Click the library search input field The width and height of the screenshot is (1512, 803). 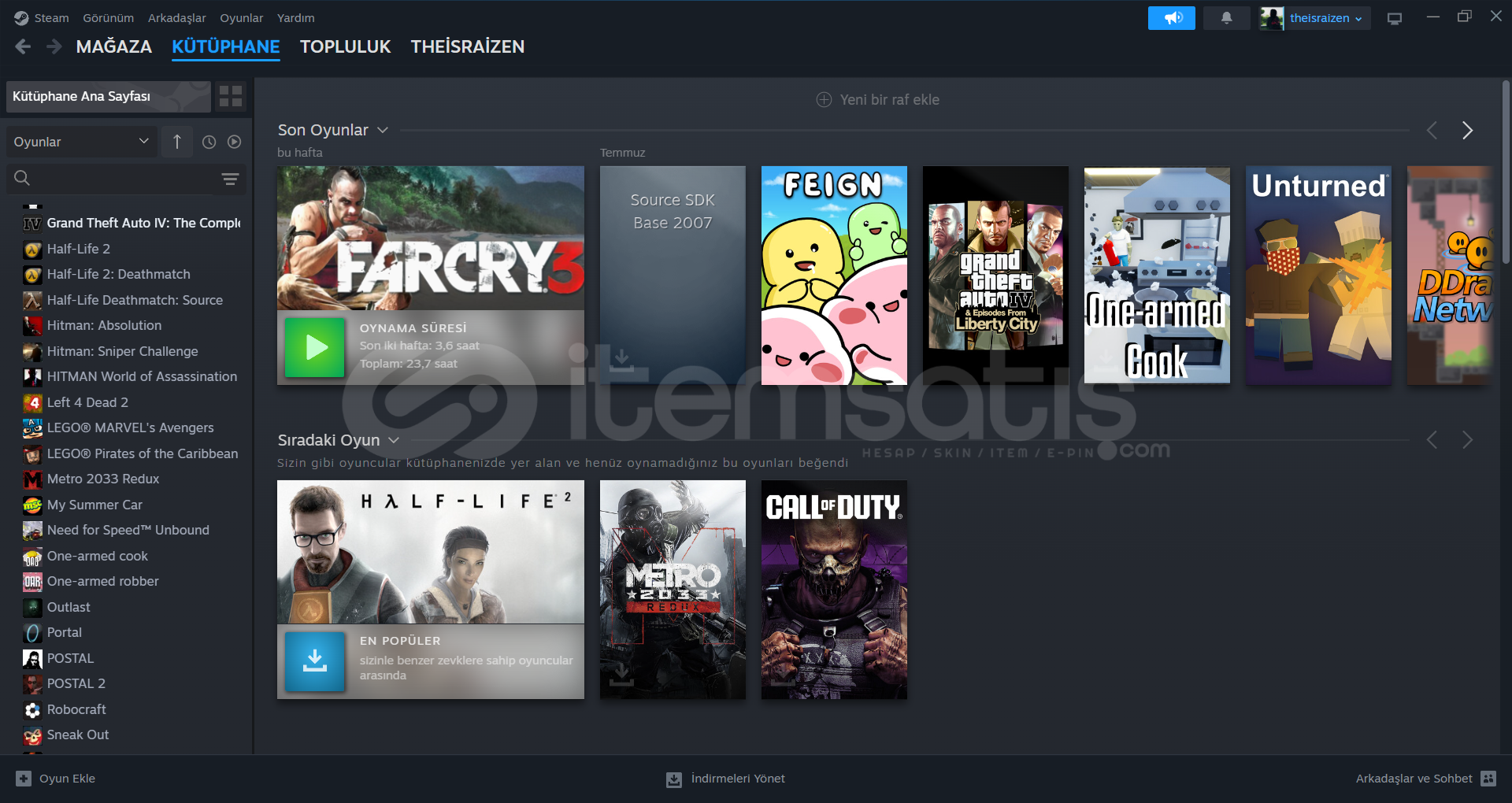(126, 179)
